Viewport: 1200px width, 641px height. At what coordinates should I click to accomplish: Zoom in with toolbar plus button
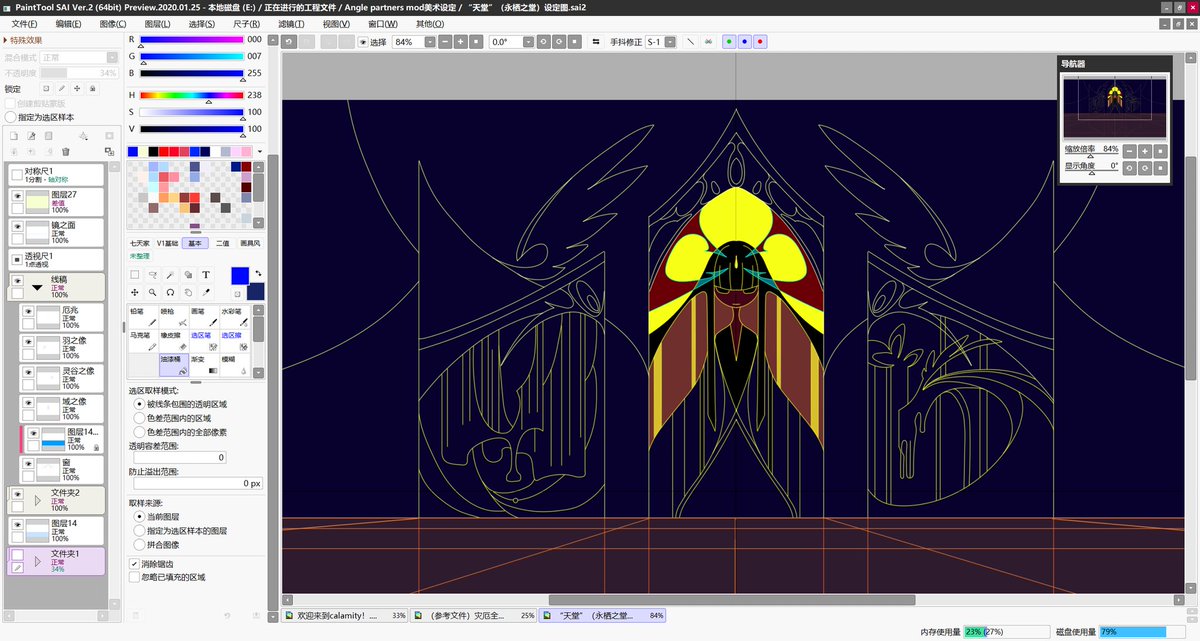(460, 42)
